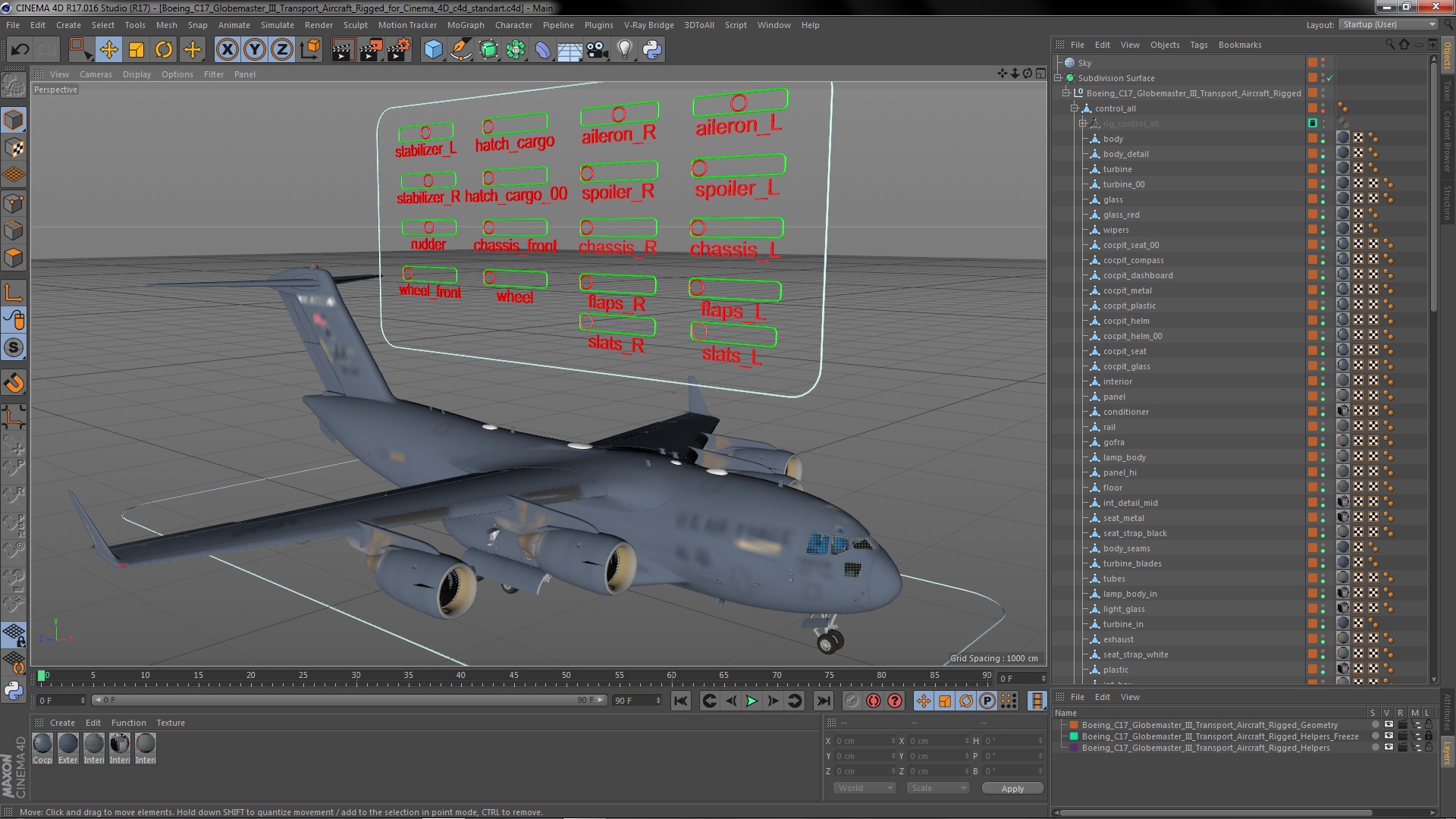The height and width of the screenshot is (819, 1456).
Task: Click the magnet tool icon
Action: (x=14, y=383)
